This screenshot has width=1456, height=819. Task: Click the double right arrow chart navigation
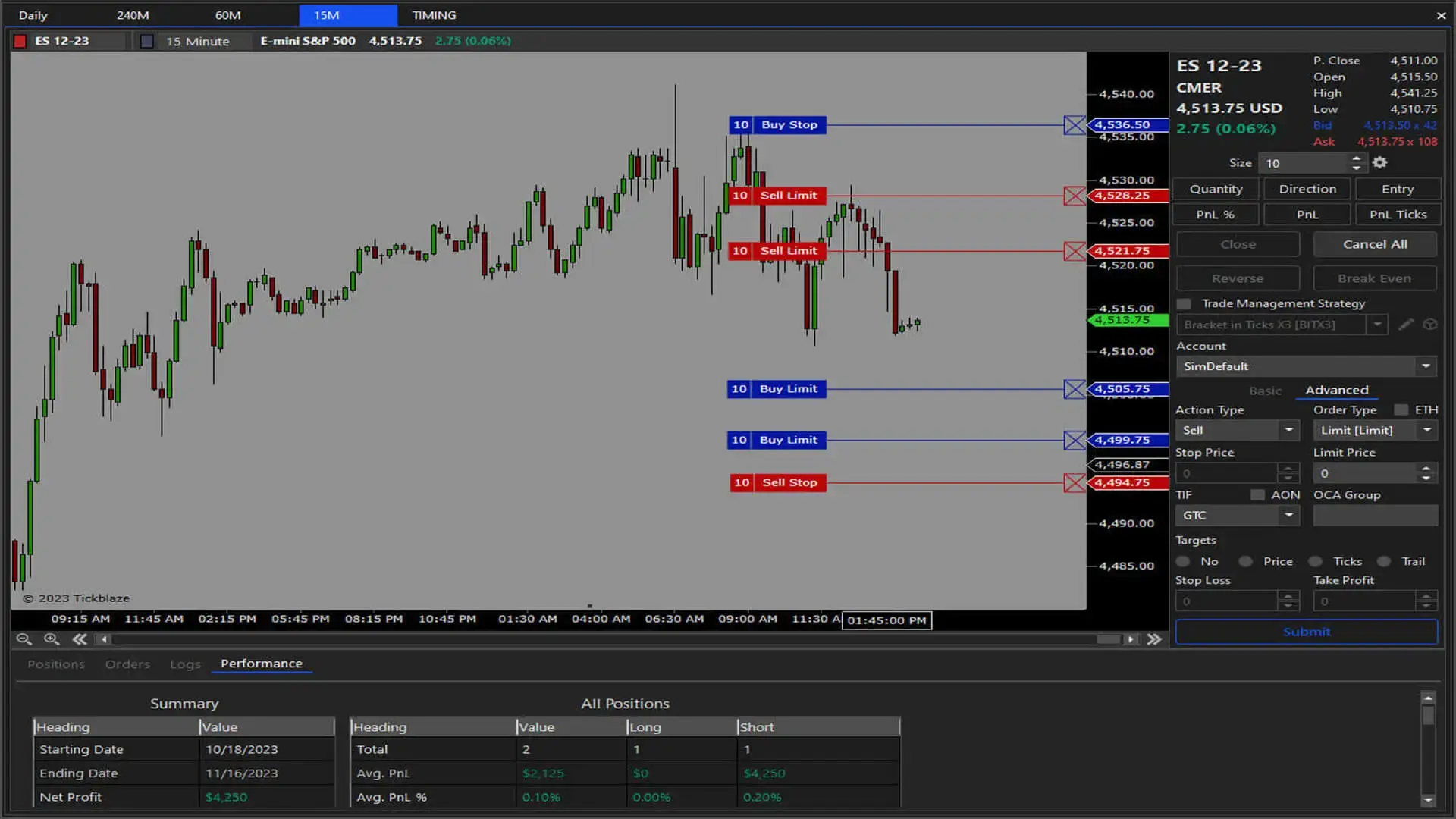coord(1154,639)
